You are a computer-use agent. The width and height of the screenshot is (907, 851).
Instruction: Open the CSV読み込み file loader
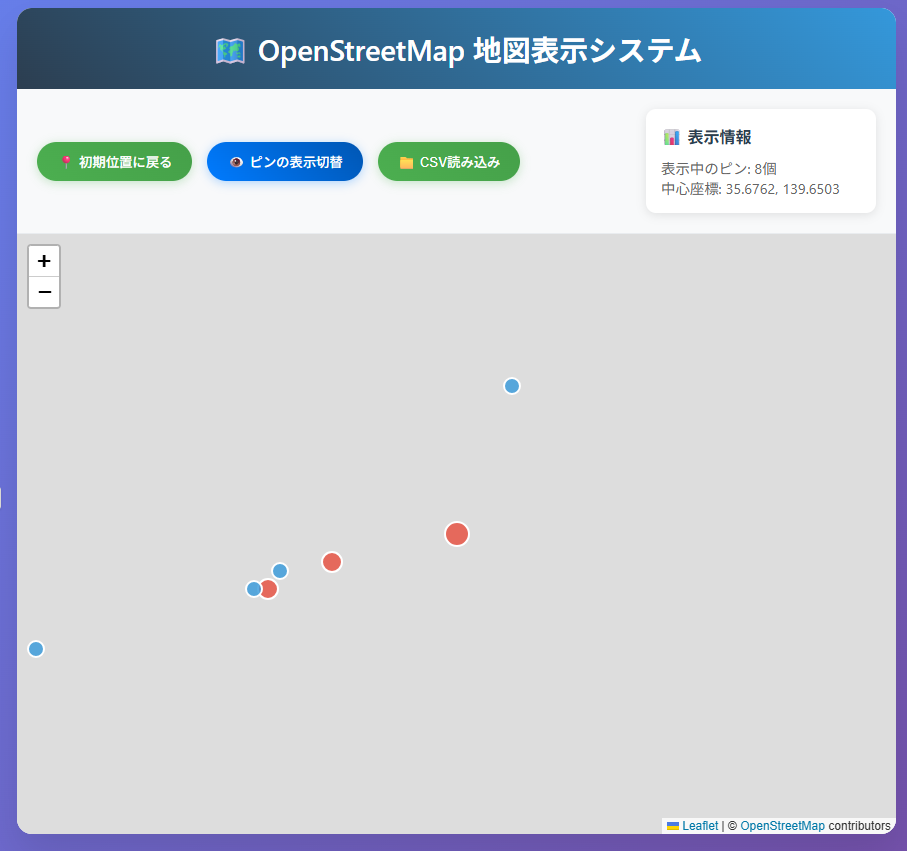[449, 162]
